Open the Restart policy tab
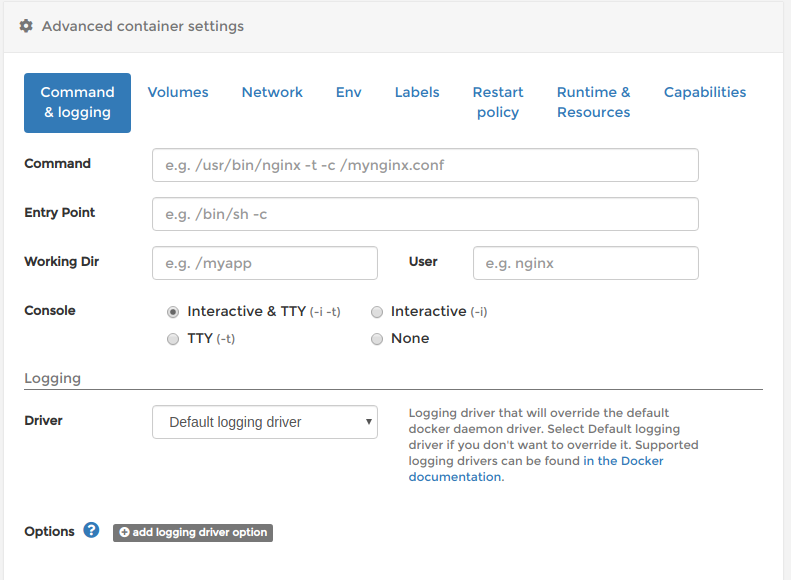 [x=498, y=102]
